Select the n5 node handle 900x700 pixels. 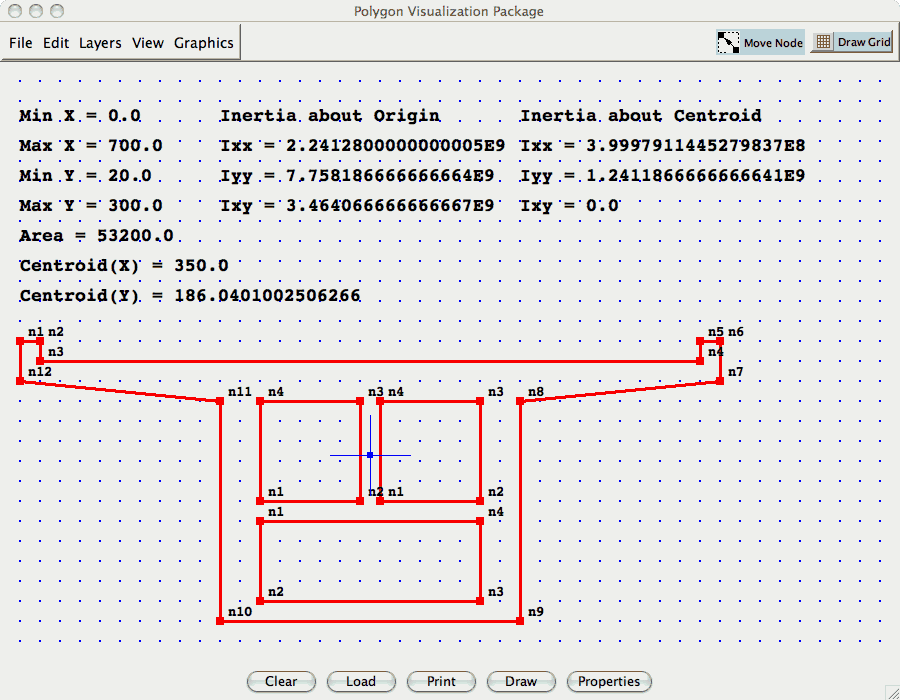coord(700,341)
